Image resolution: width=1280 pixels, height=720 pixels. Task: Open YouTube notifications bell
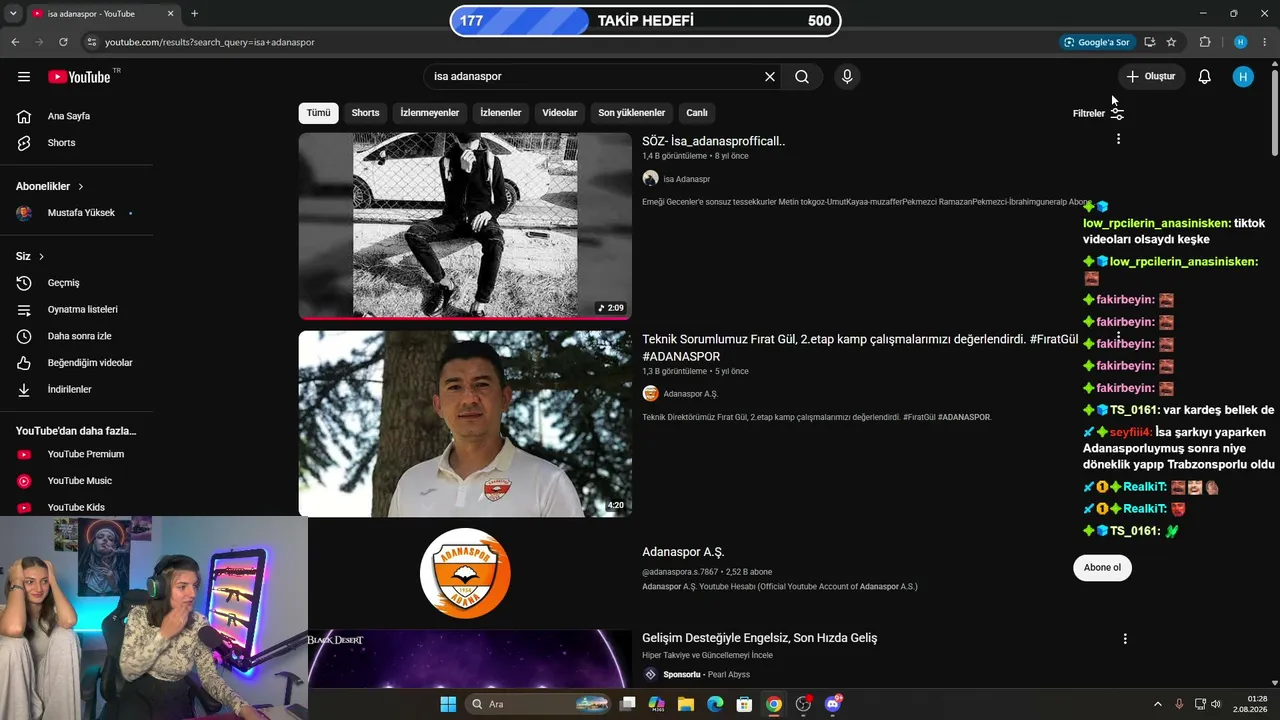point(1205,77)
